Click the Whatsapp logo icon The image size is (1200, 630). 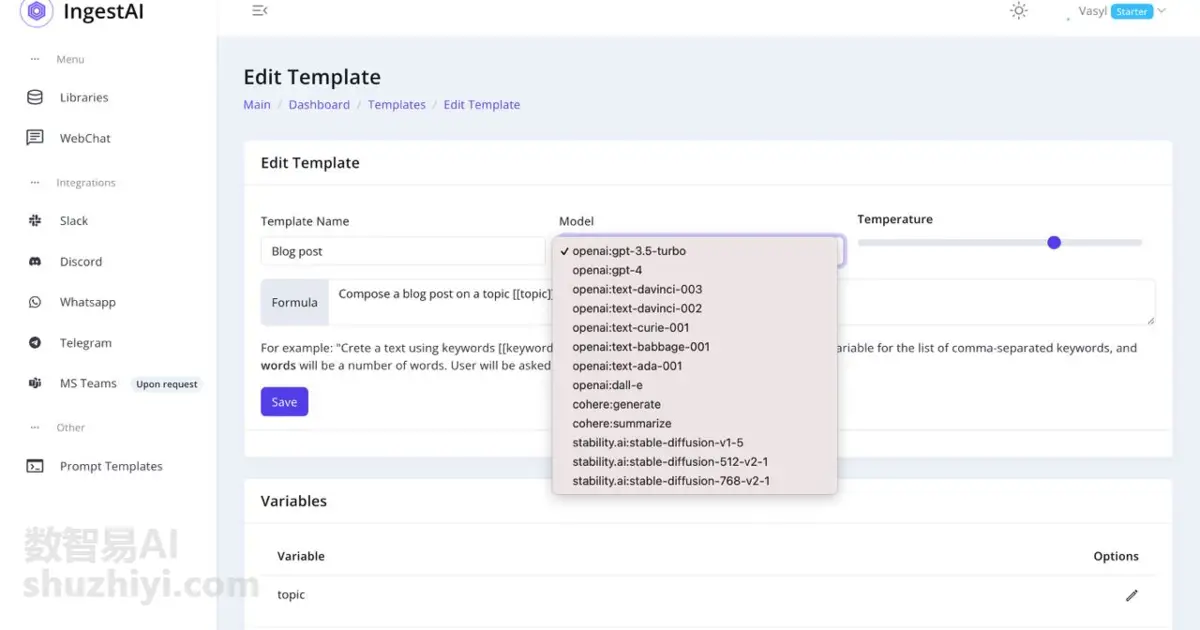click(x=35, y=302)
